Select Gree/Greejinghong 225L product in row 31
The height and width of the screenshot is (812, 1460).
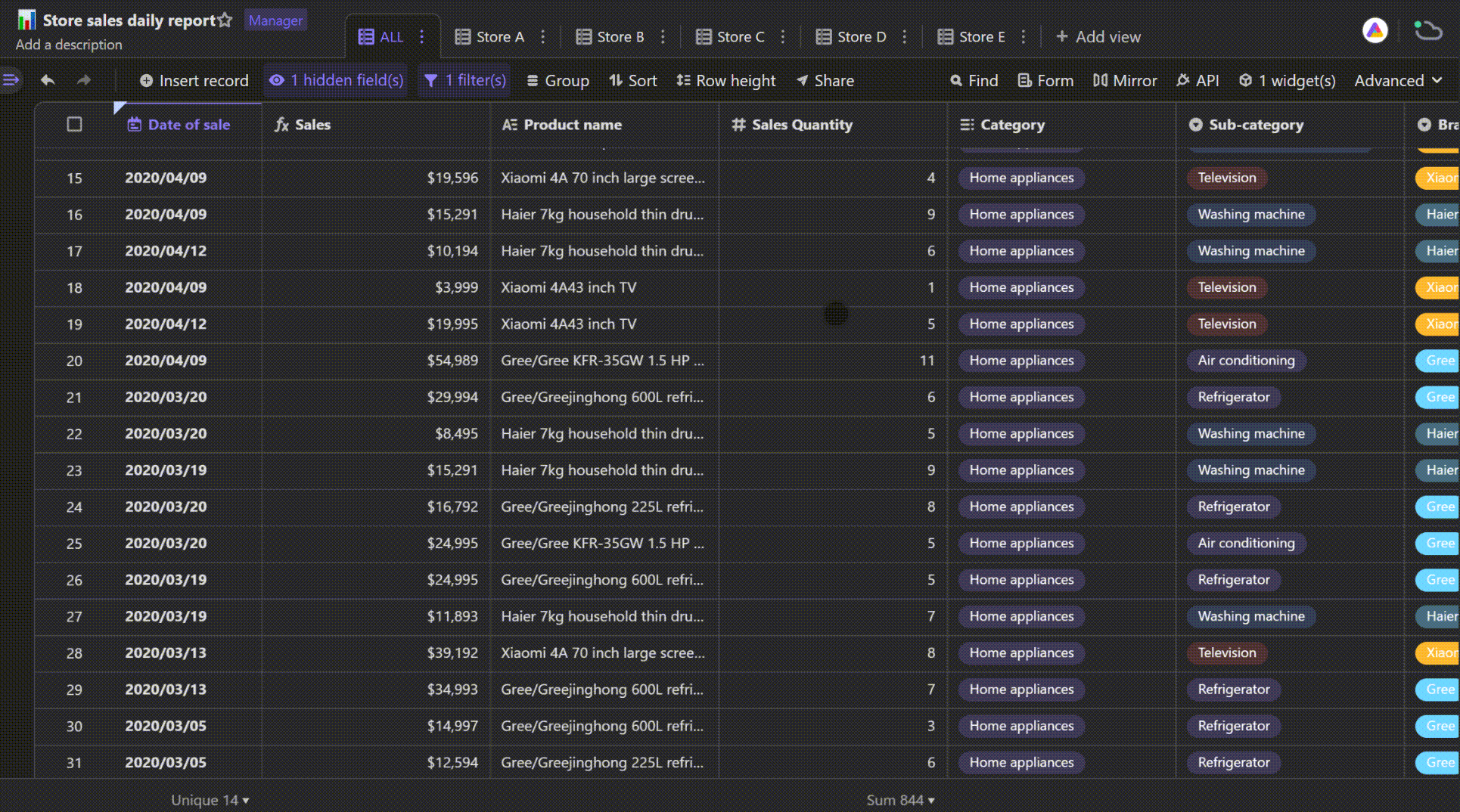604,762
